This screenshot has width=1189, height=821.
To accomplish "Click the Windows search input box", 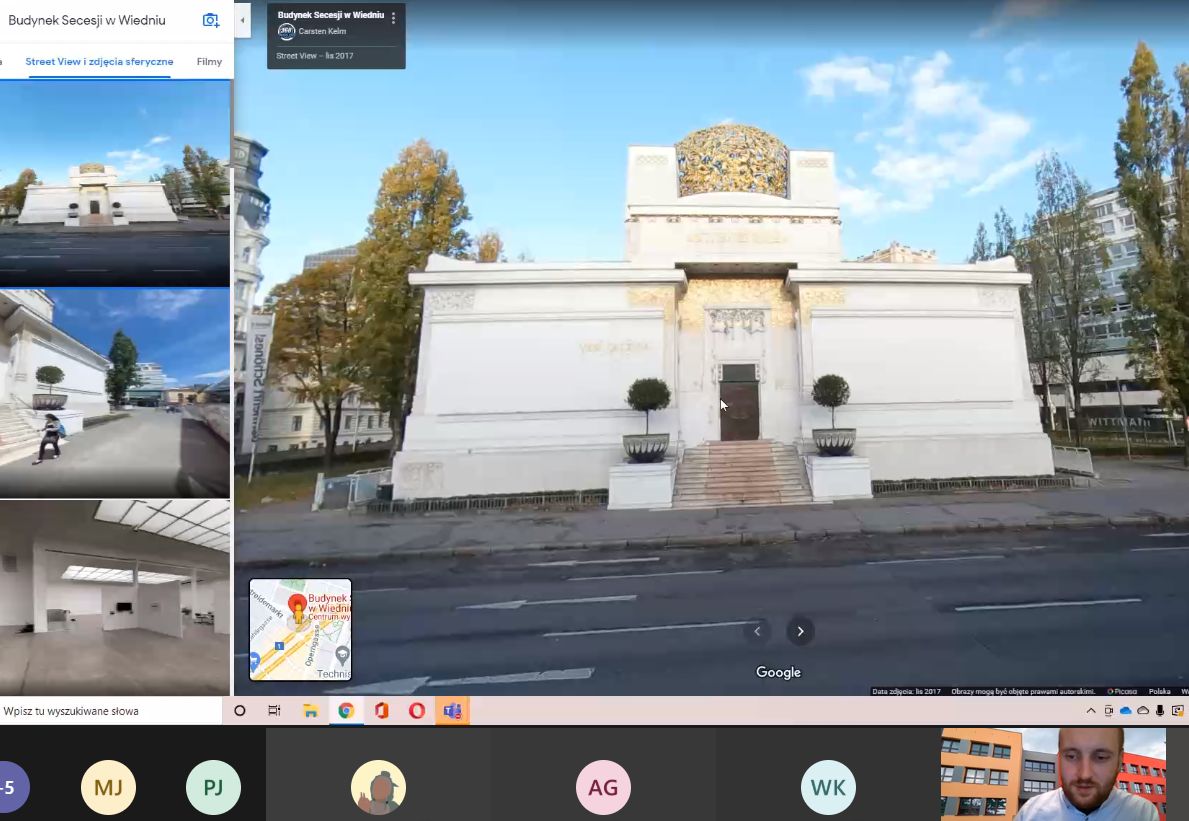I will point(110,711).
